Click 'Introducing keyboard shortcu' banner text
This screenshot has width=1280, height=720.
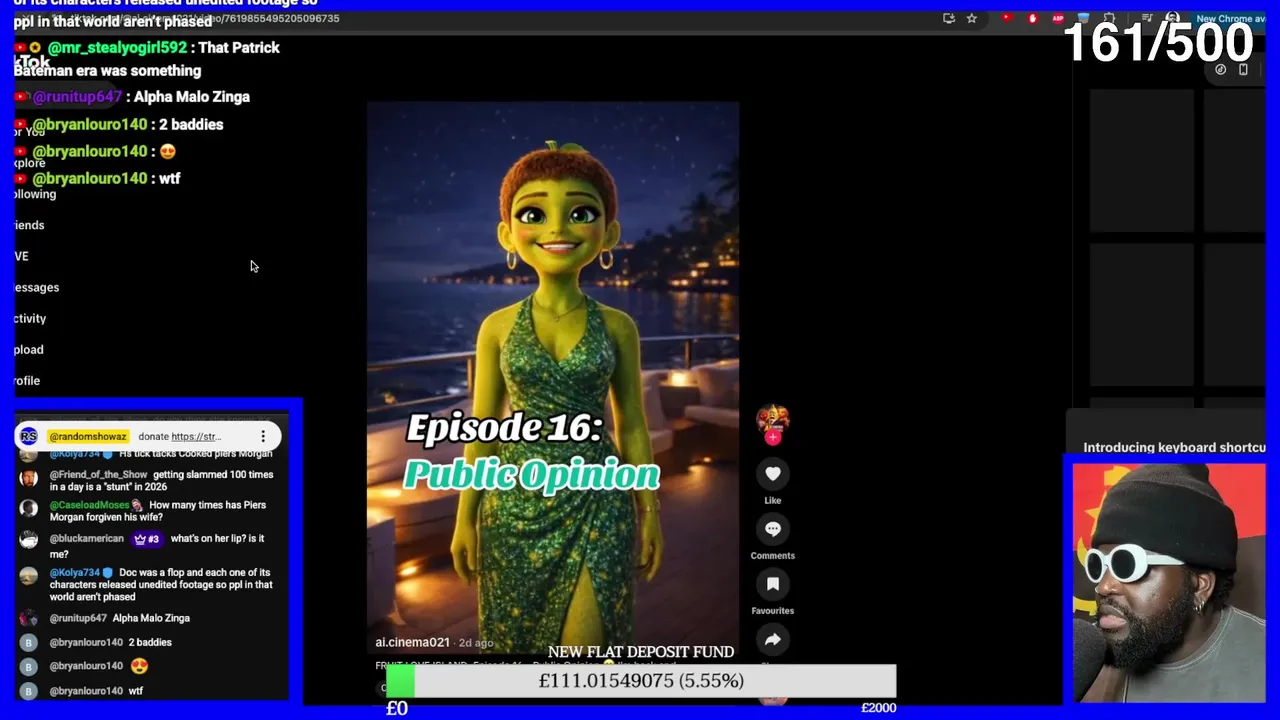click(x=1174, y=447)
